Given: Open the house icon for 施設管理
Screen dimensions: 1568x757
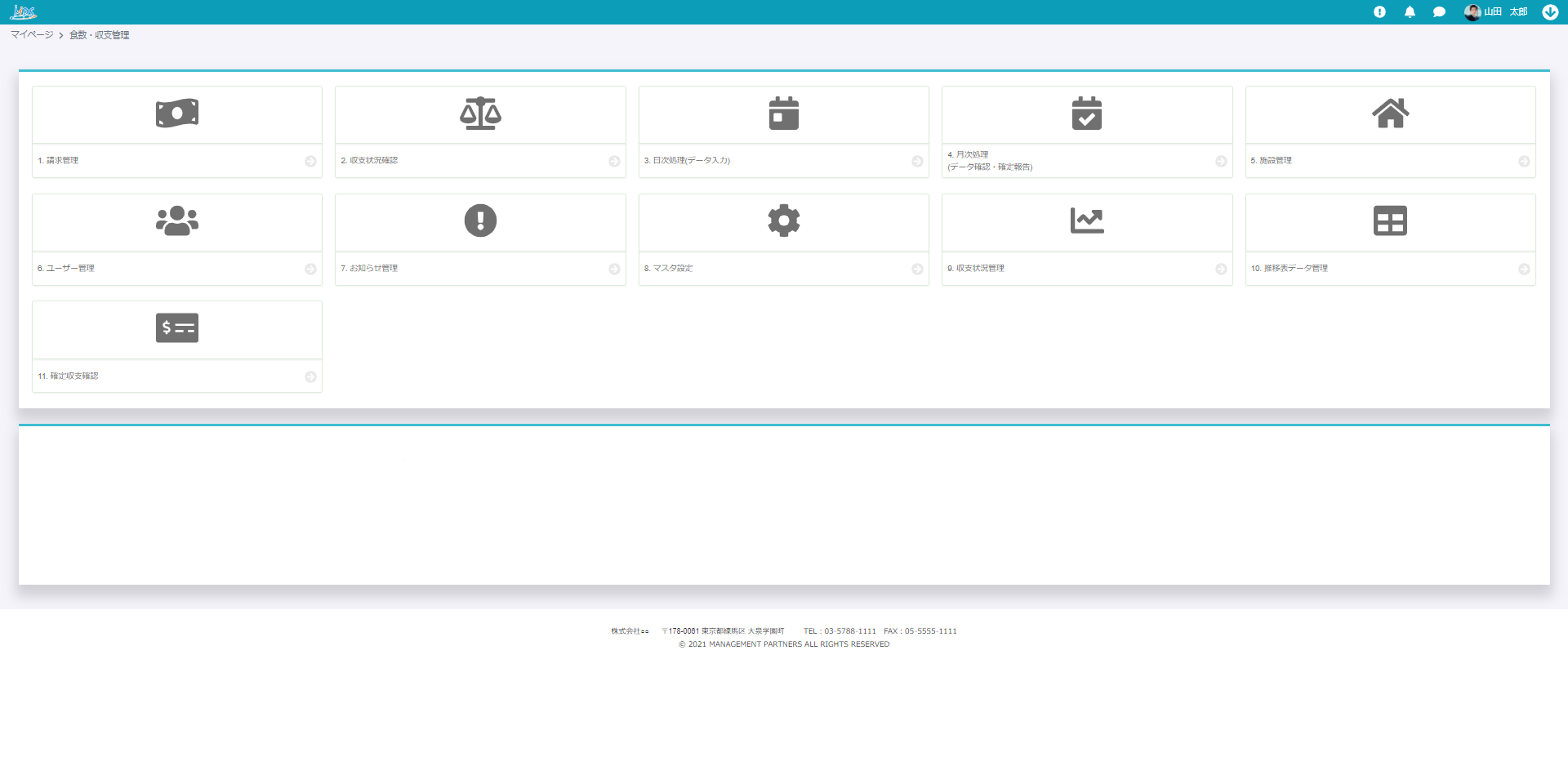Looking at the screenshot, I should [x=1390, y=114].
